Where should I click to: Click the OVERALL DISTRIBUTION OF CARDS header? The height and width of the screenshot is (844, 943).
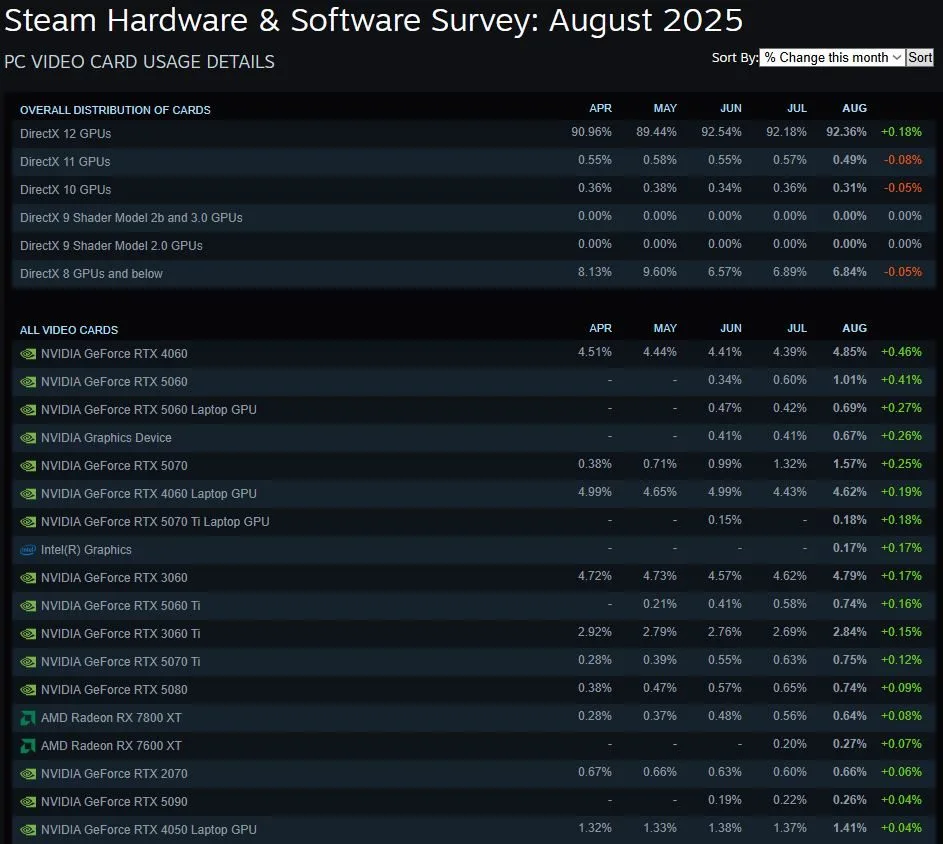114,110
